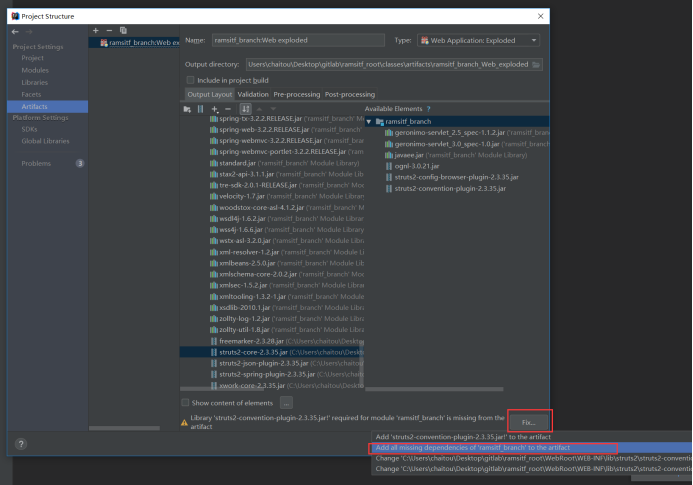This screenshot has width=693, height=485.
Task: Remove element from output layout toolbar
Action: tap(228, 109)
